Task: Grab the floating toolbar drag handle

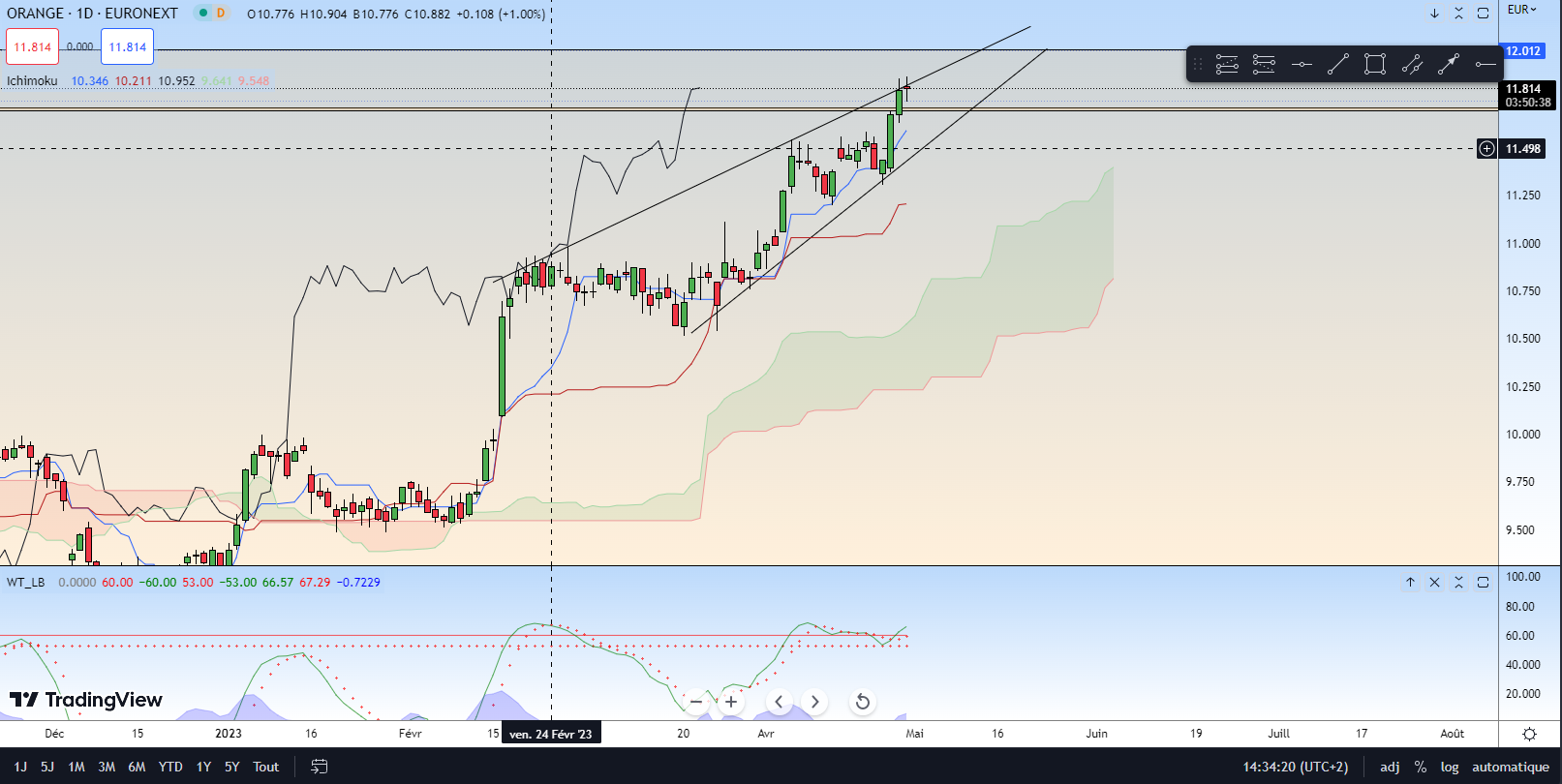Action: tap(1198, 65)
